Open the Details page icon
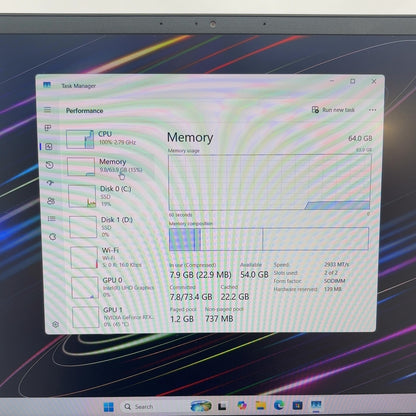This screenshot has height=416, width=416. 52,219
